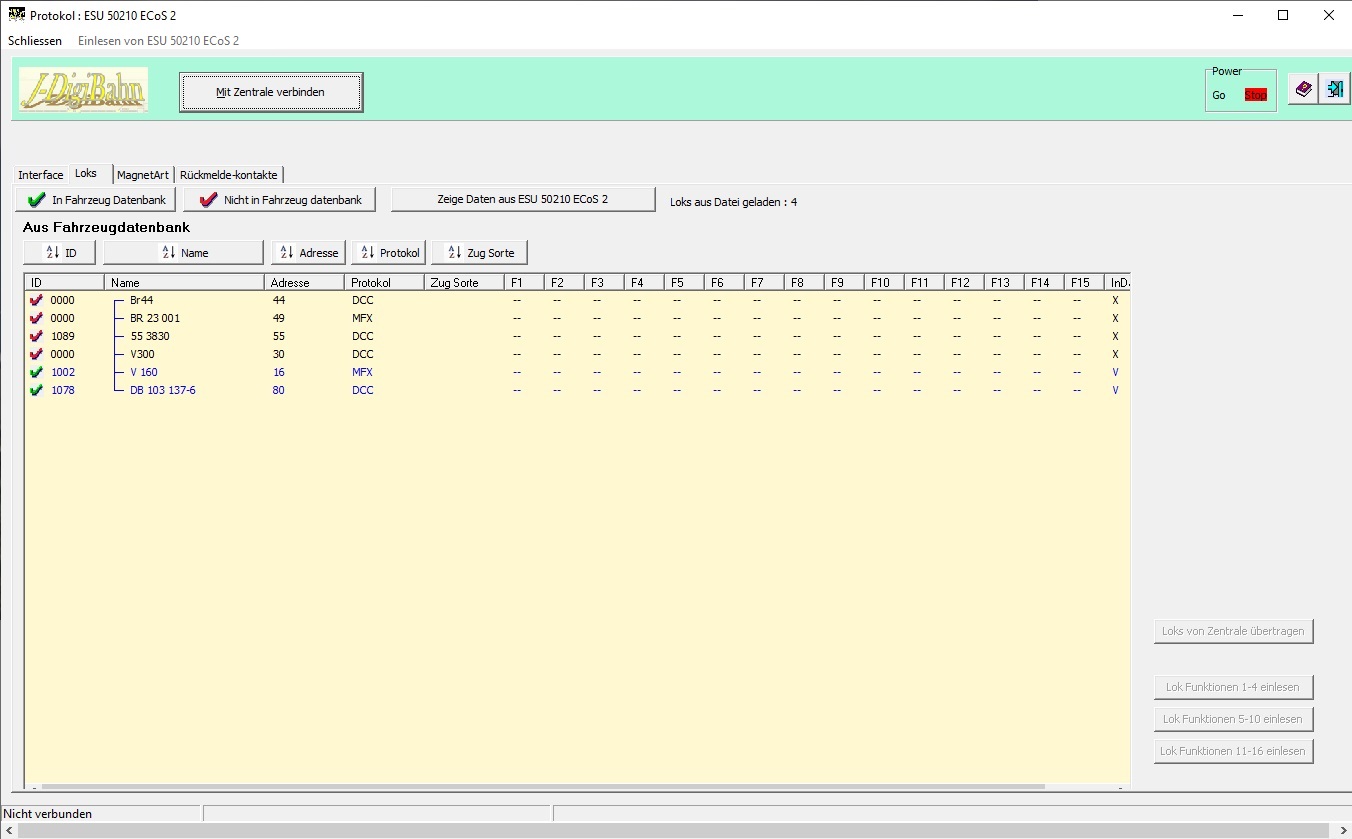Click ID value 1002

62,372
